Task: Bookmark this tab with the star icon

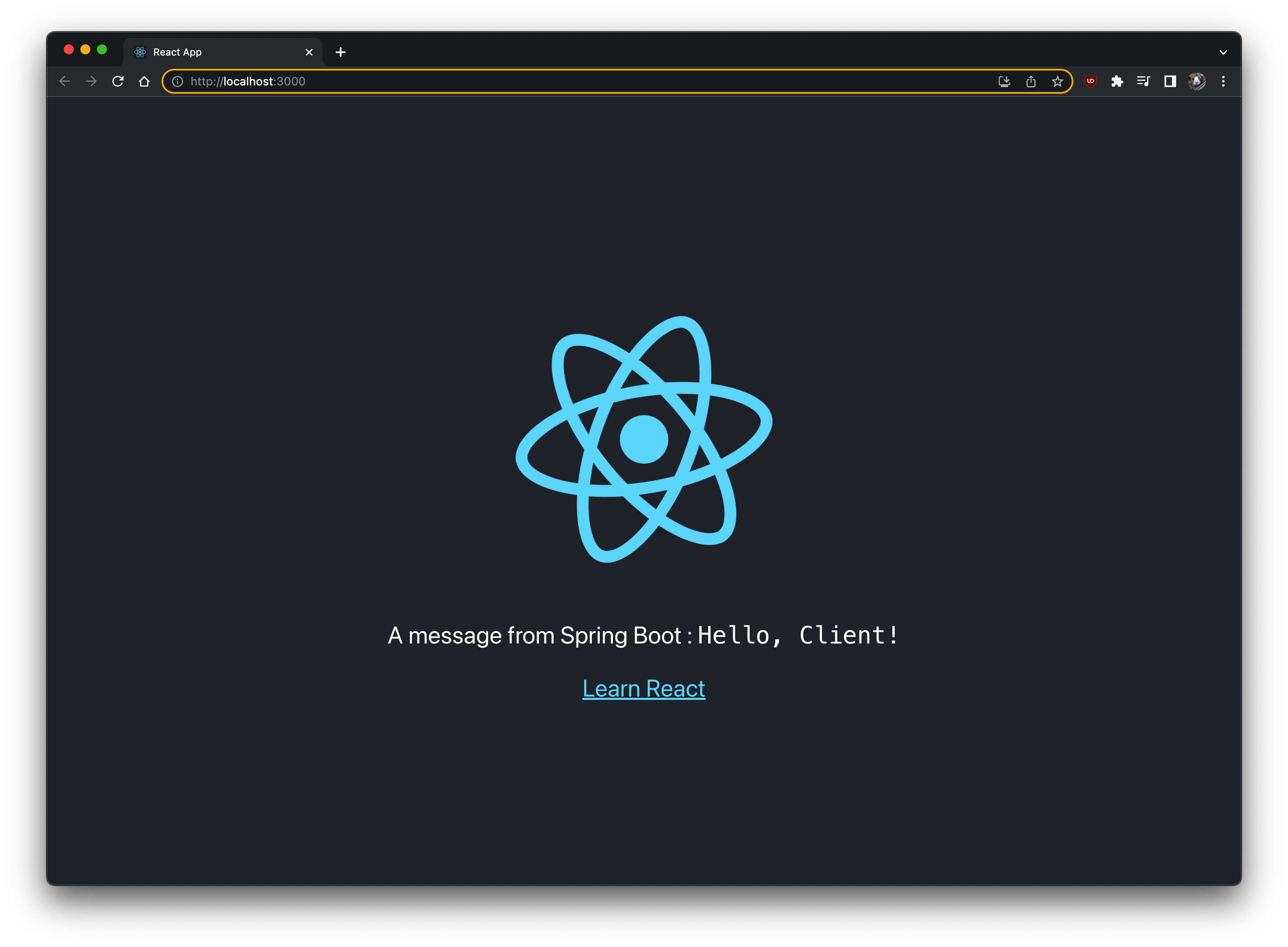Action: point(1057,81)
